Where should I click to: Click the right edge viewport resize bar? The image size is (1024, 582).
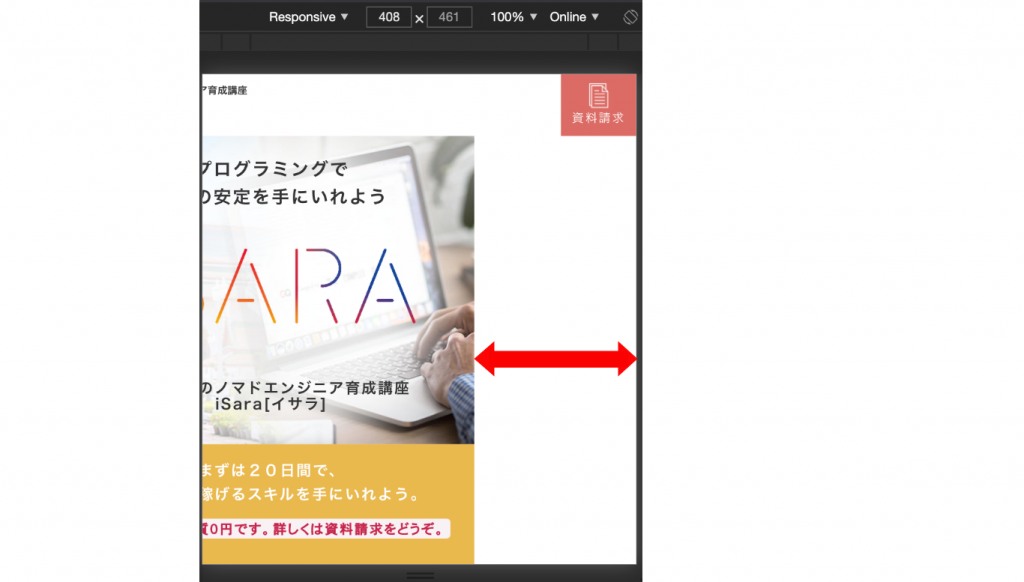click(639, 320)
